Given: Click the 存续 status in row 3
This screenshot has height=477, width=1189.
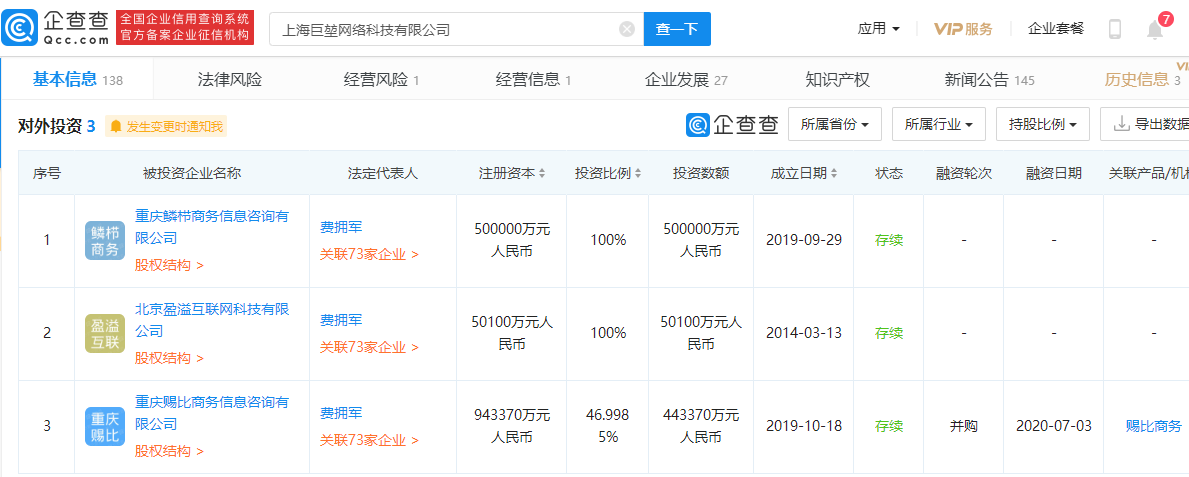Looking at the screenshot, I should (x=889, y=425).
